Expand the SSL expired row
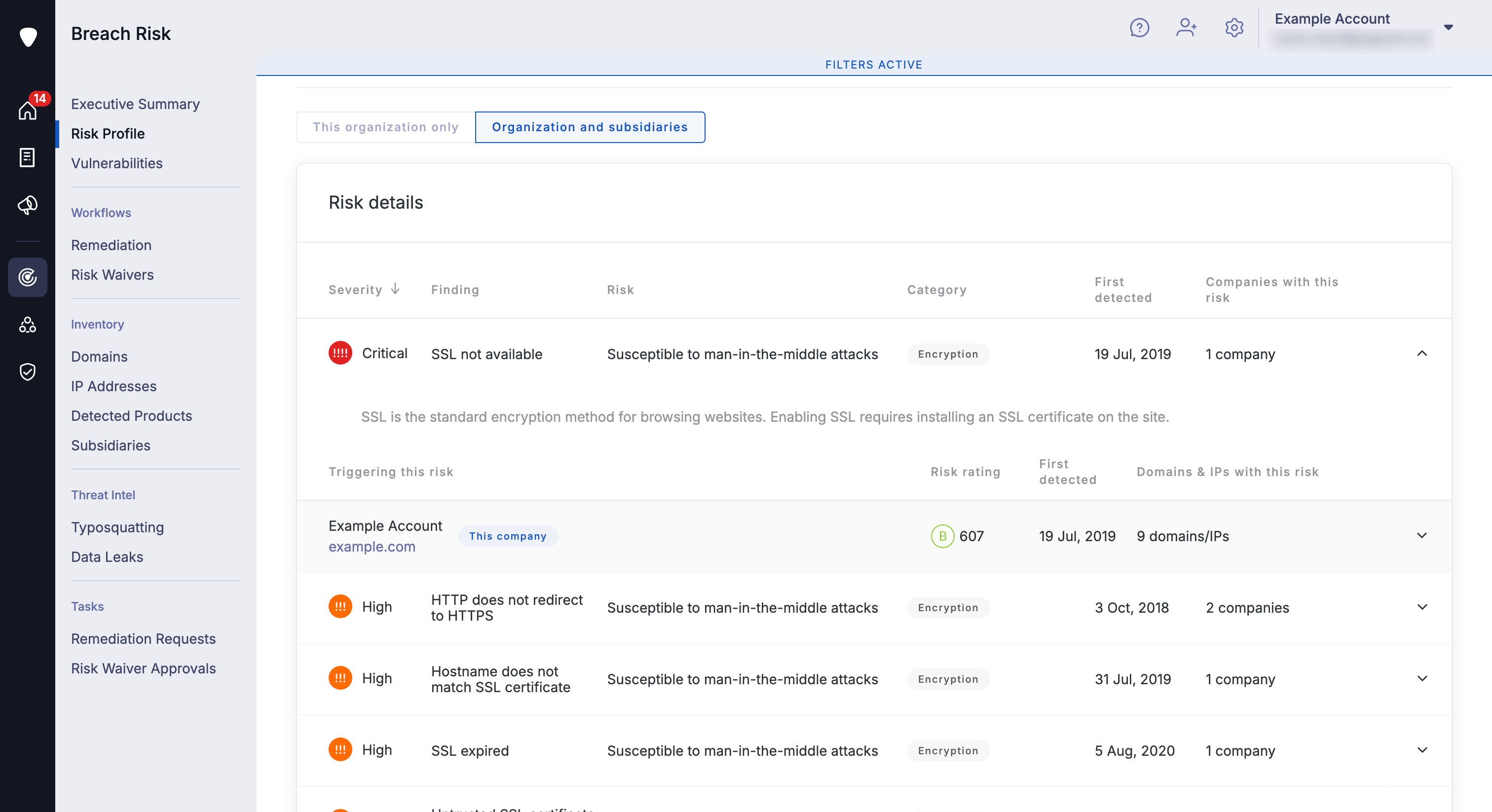 point(1422,750)
